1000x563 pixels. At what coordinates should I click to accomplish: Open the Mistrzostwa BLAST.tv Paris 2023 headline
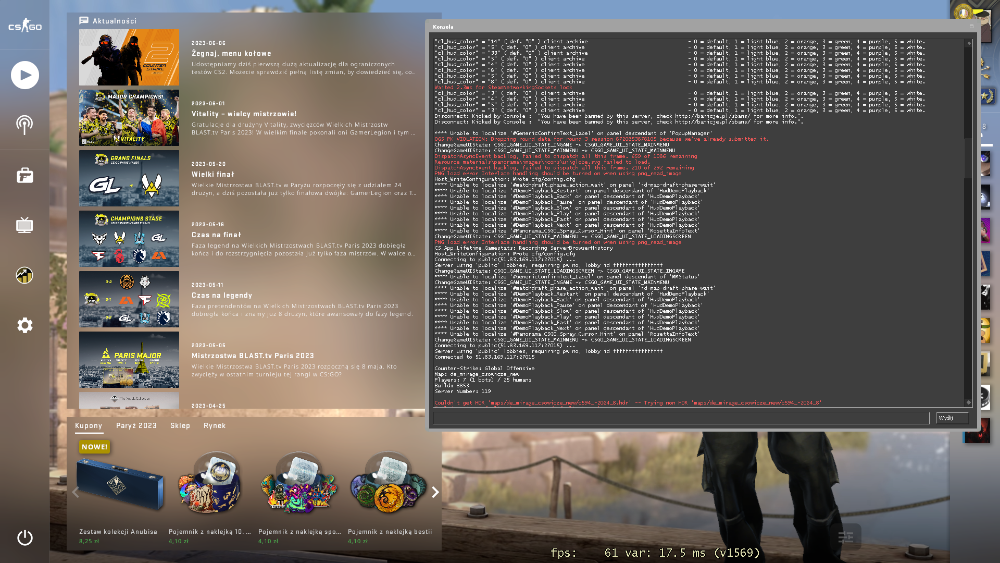[x=253, y=355]
